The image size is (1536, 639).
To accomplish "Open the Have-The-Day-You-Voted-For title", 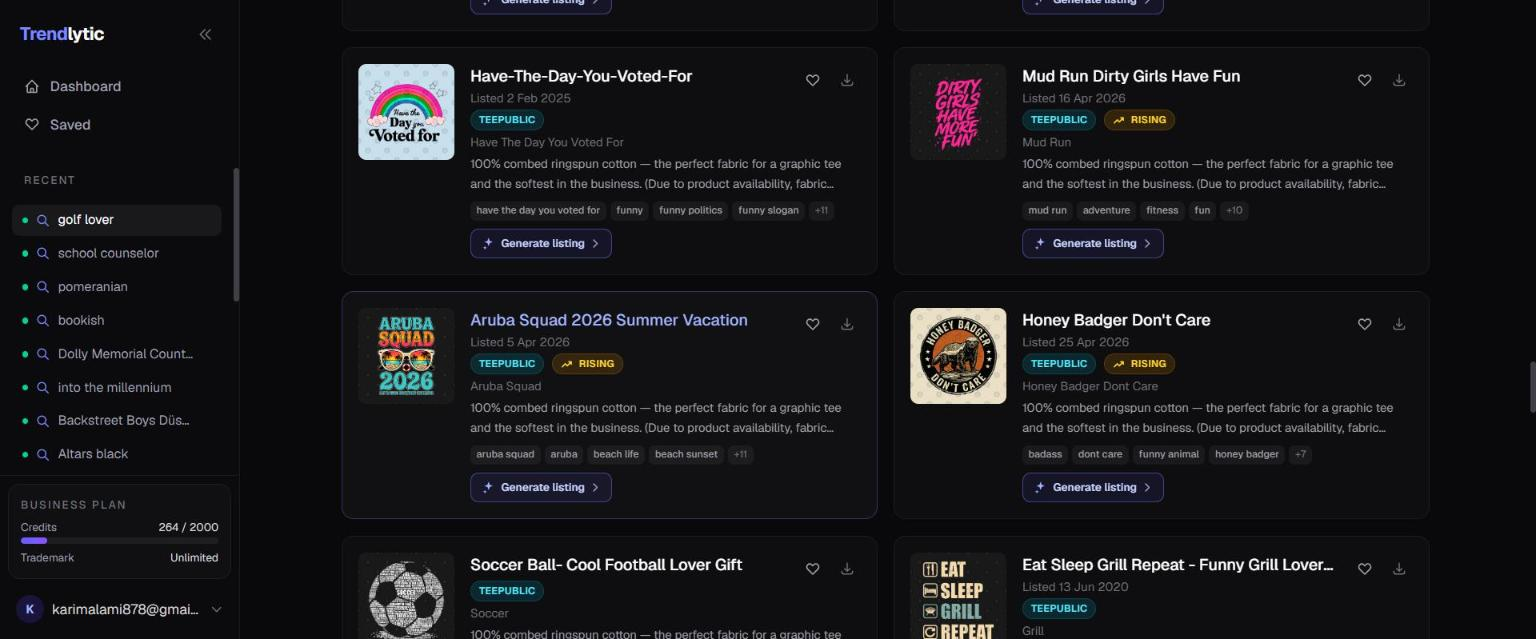I will tap(581, 76).
